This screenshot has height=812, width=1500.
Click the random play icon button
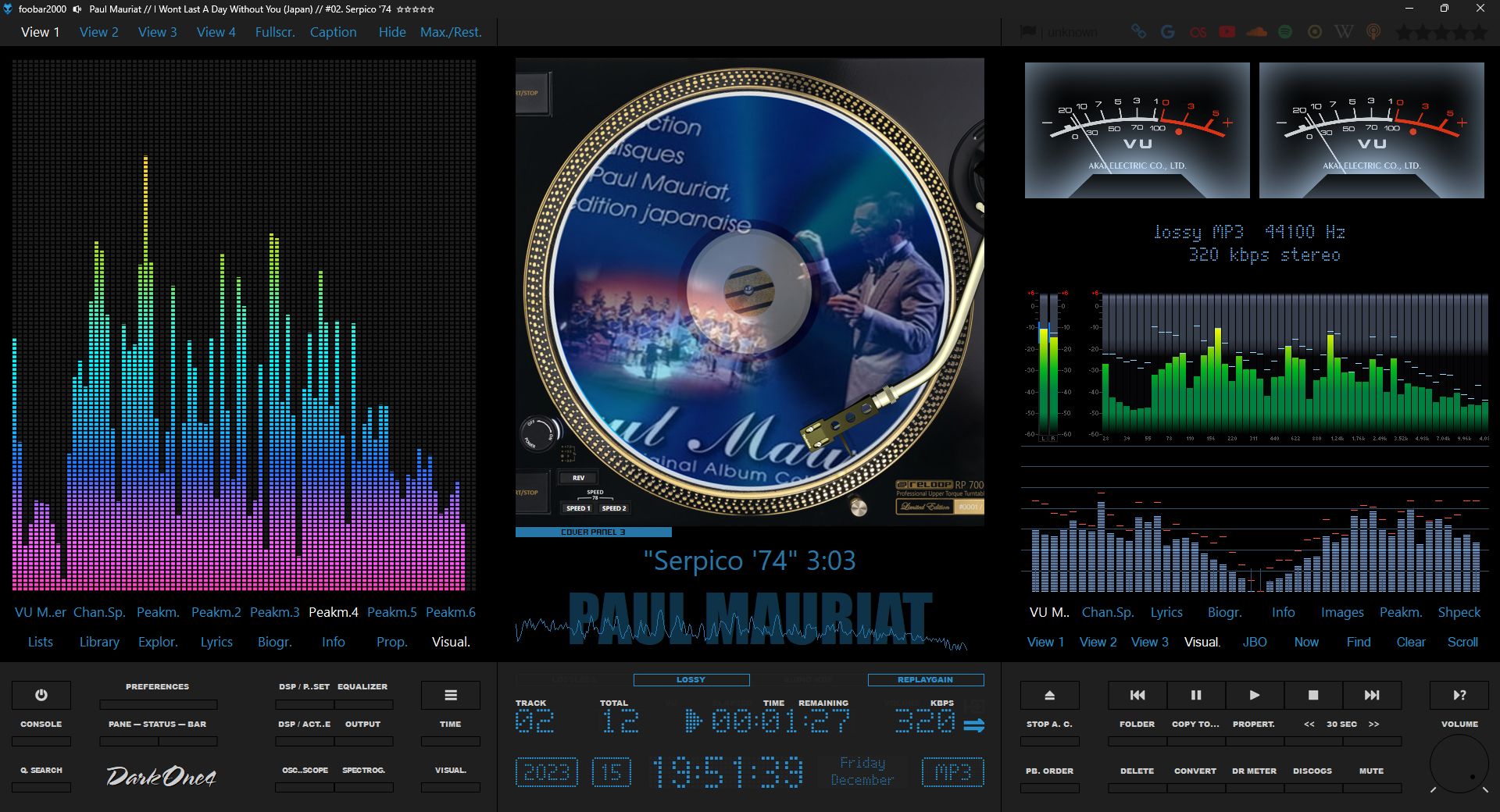tap(1459, 695)
